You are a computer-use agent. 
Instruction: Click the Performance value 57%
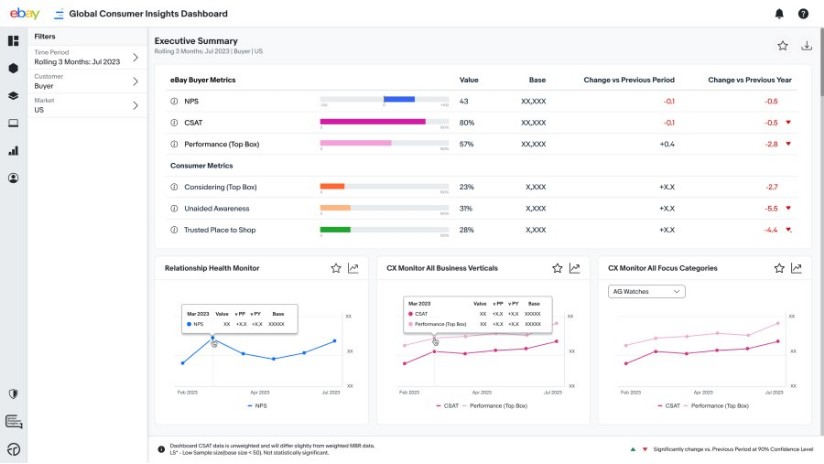(467, 144)
